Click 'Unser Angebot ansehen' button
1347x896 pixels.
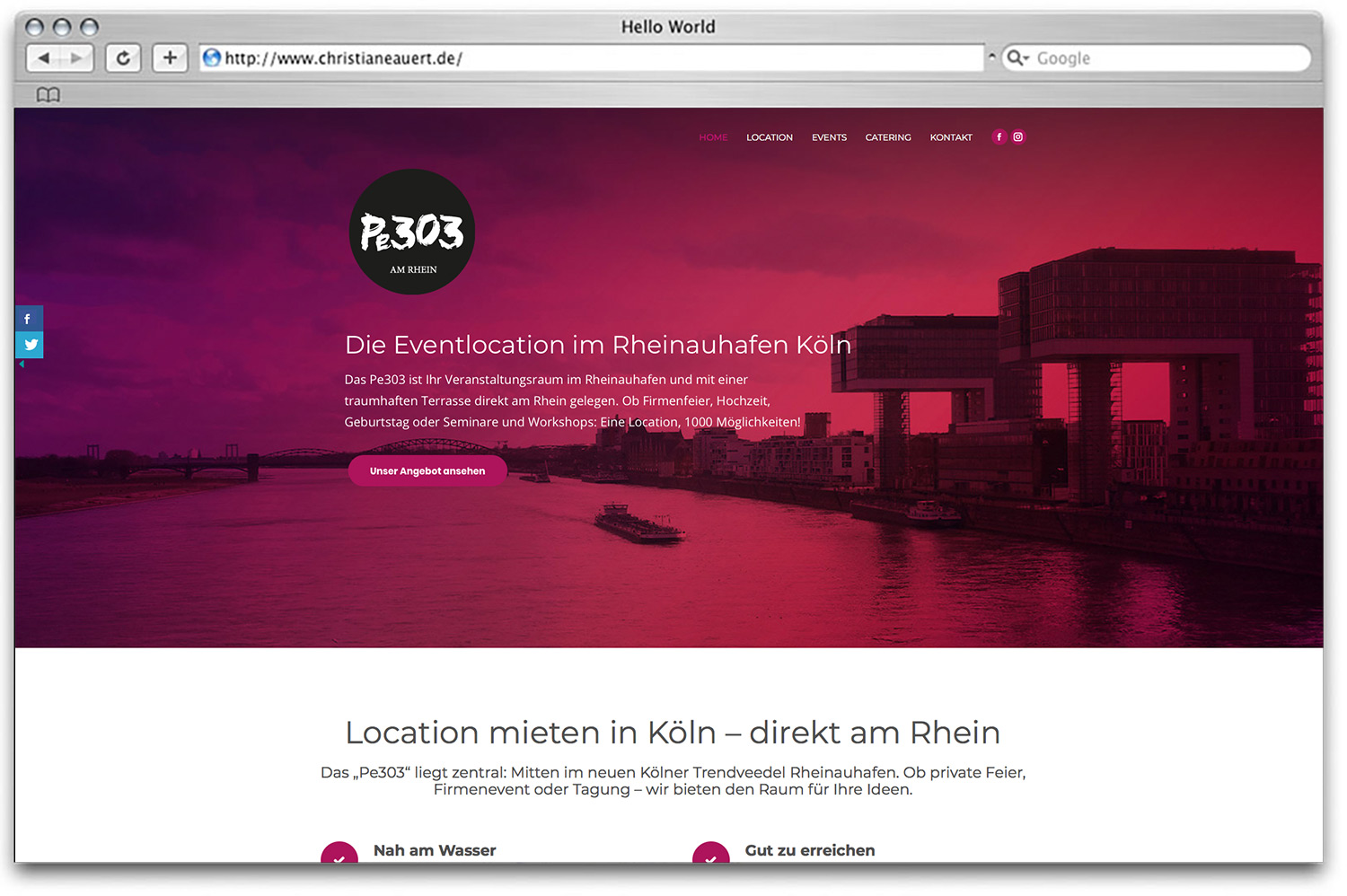(x=427, y=470)
